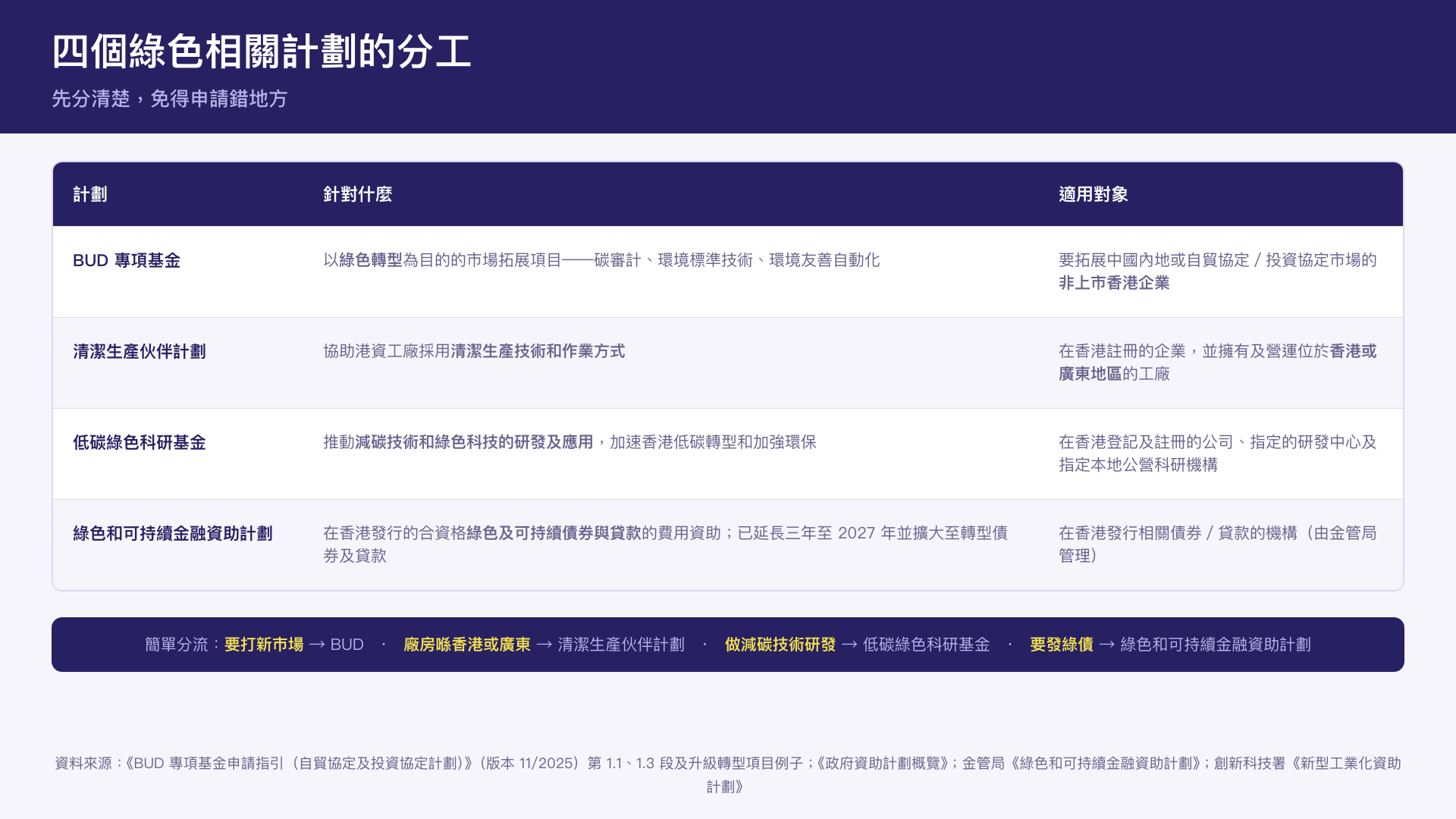This screenshot has width=1456, height=819.
Task: Click highlighted text 要發綠債 in banner
Action: pos(1062,645)
